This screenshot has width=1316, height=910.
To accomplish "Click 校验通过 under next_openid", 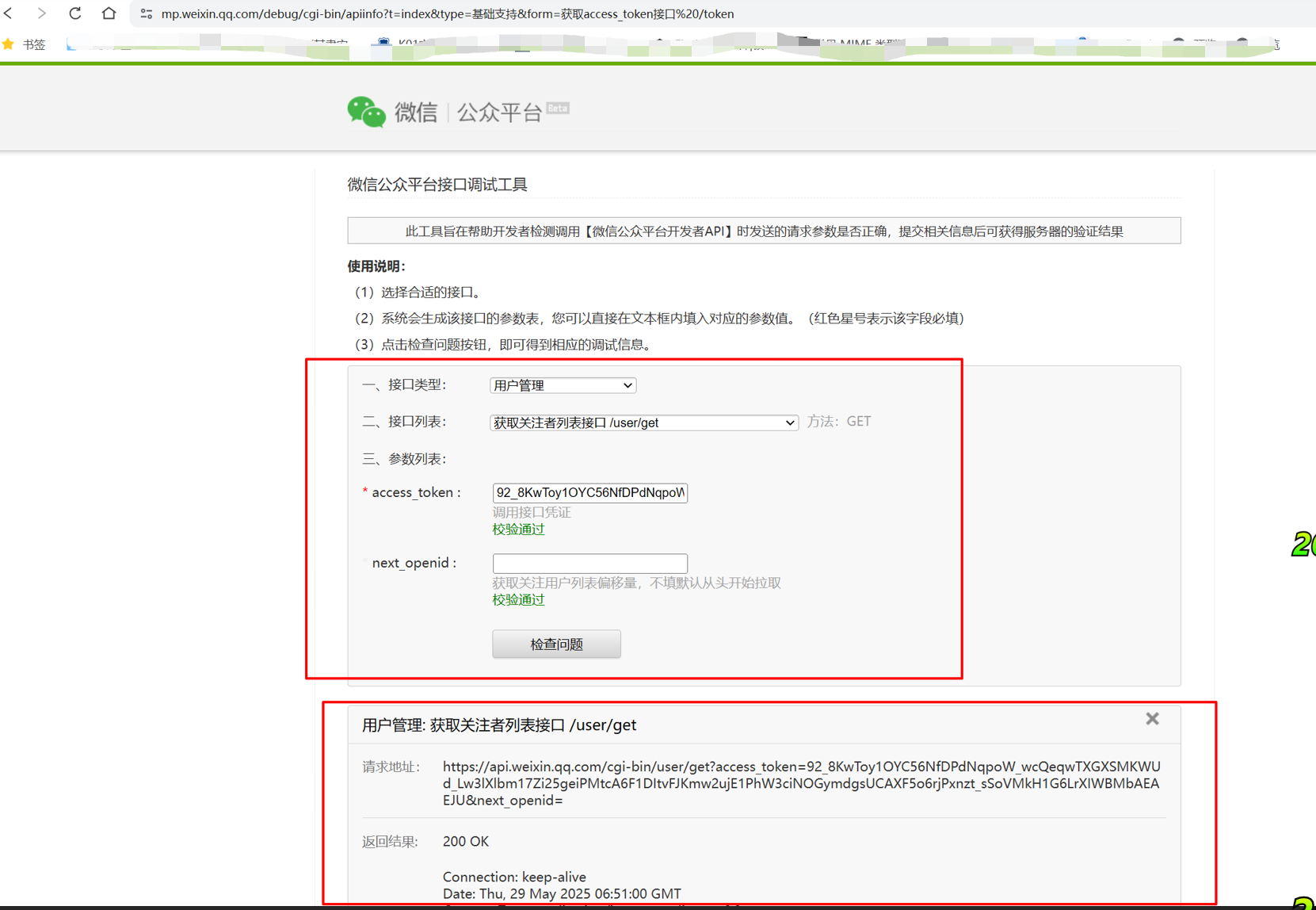I will point(518,599).
